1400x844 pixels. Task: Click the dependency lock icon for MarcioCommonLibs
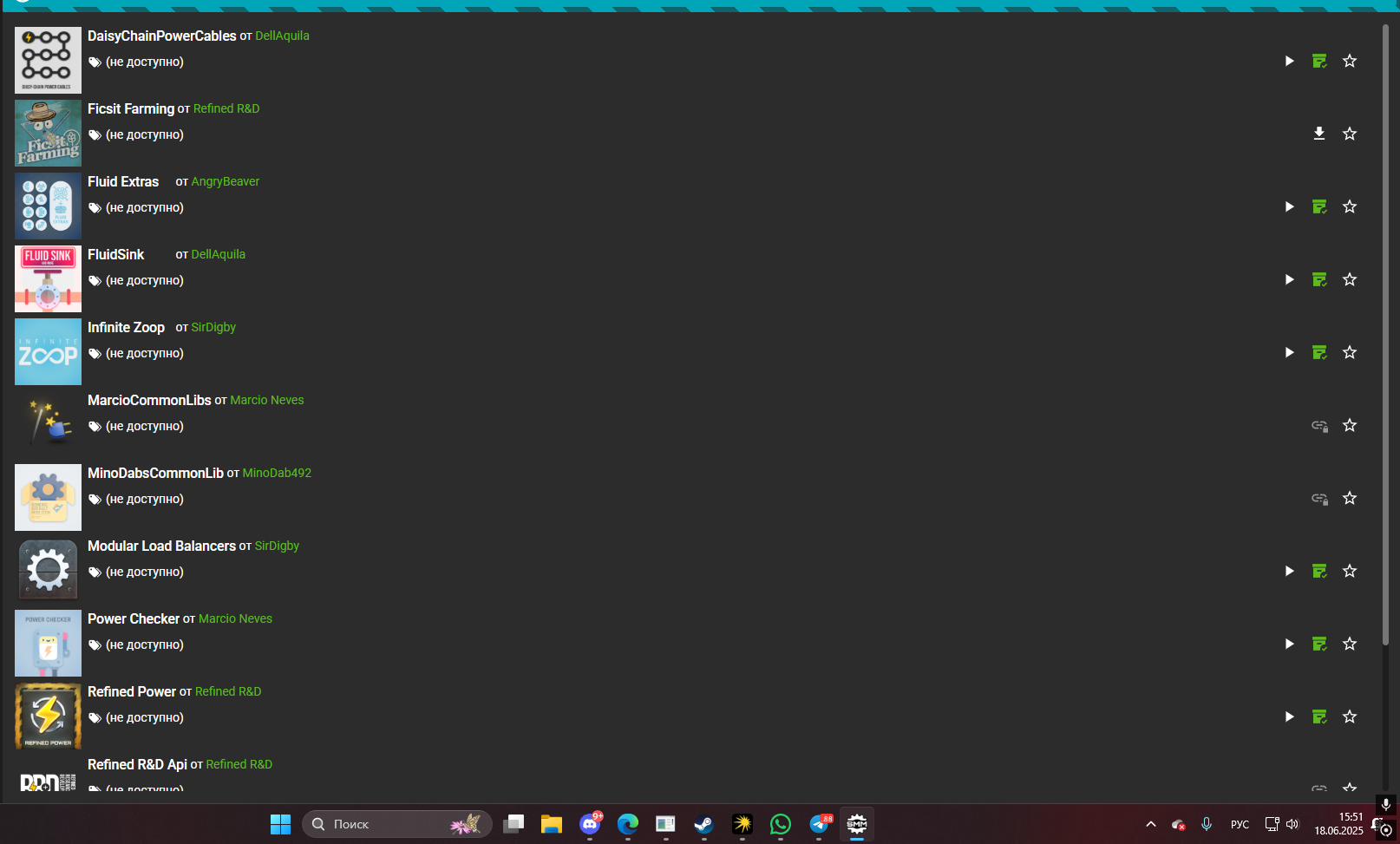[1319, 425]
